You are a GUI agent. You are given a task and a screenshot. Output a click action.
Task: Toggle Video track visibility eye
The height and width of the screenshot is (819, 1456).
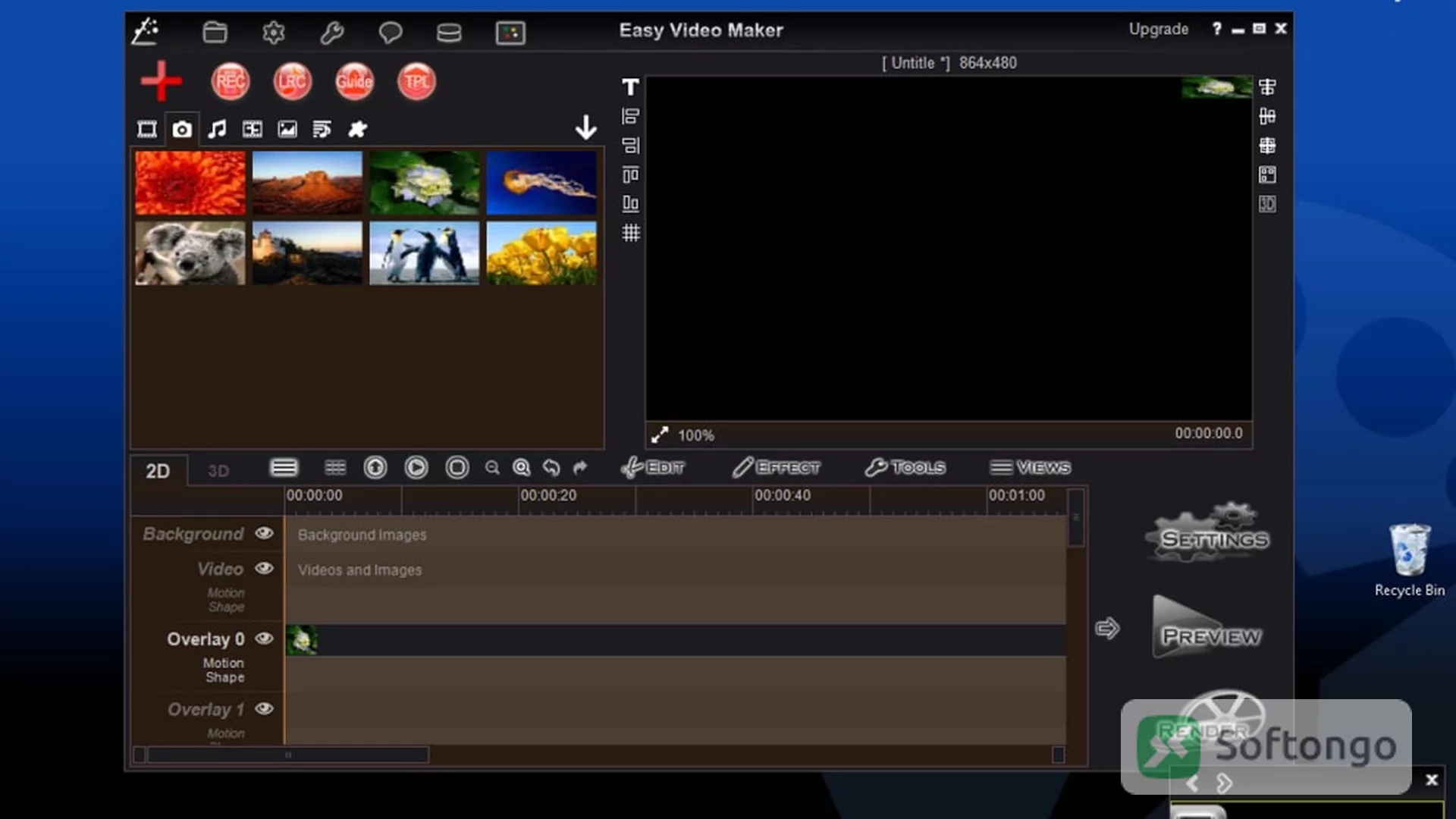pos(264,568)
